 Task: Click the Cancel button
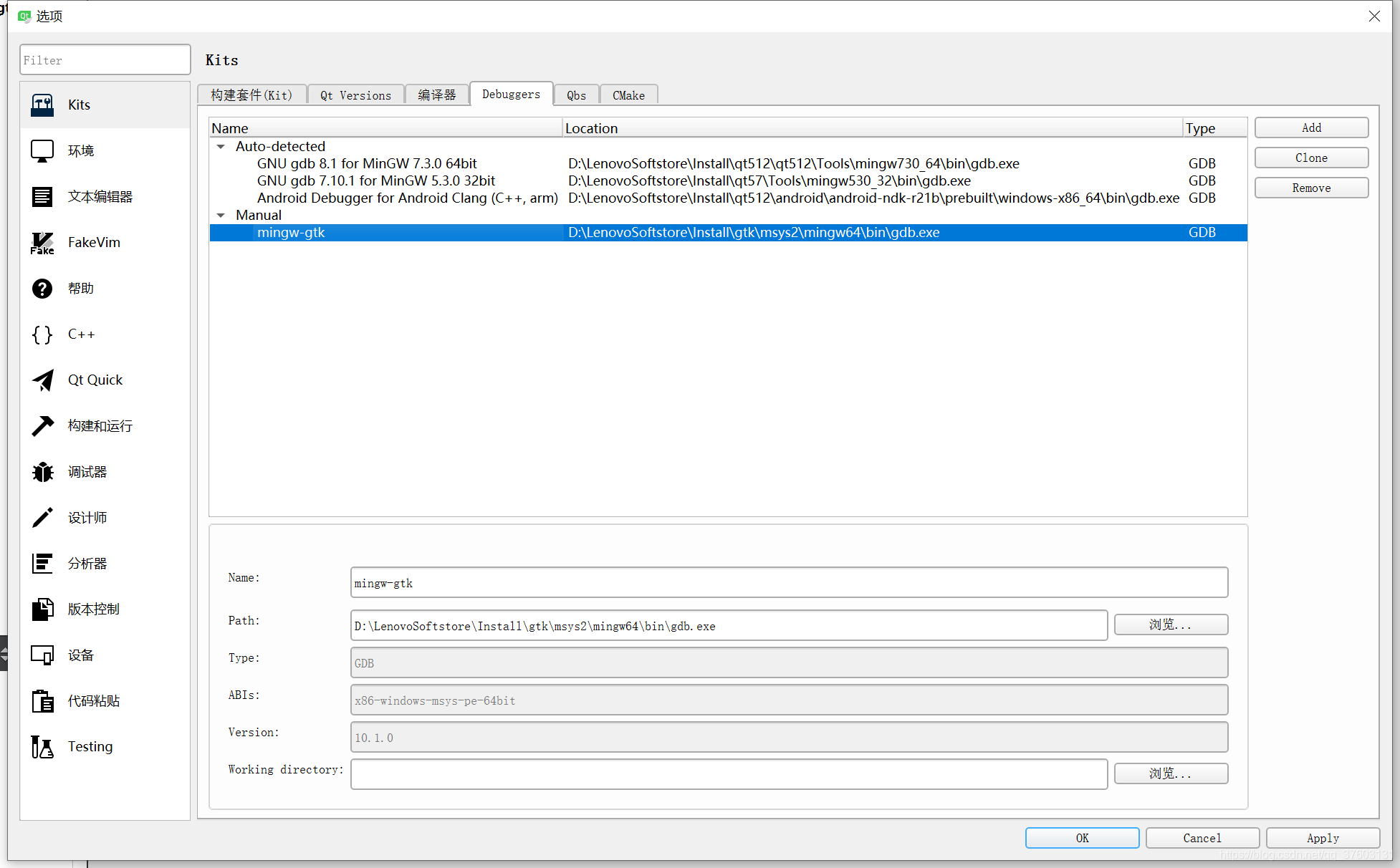tap(1202, 838)
